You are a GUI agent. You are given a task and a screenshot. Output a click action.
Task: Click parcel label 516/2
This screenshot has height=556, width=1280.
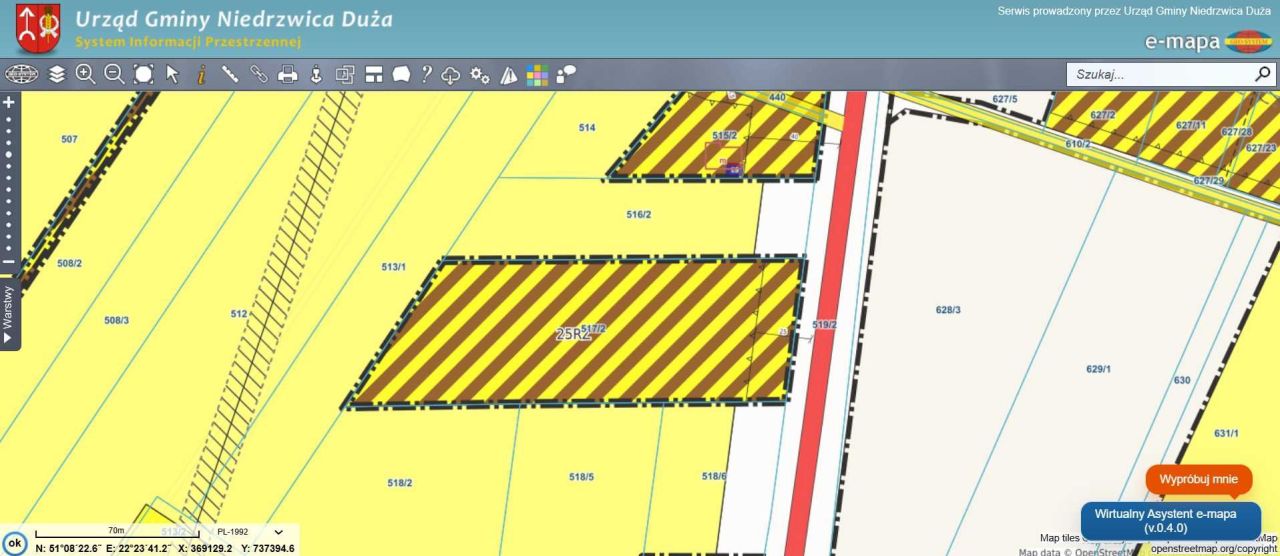pos(639,215)
